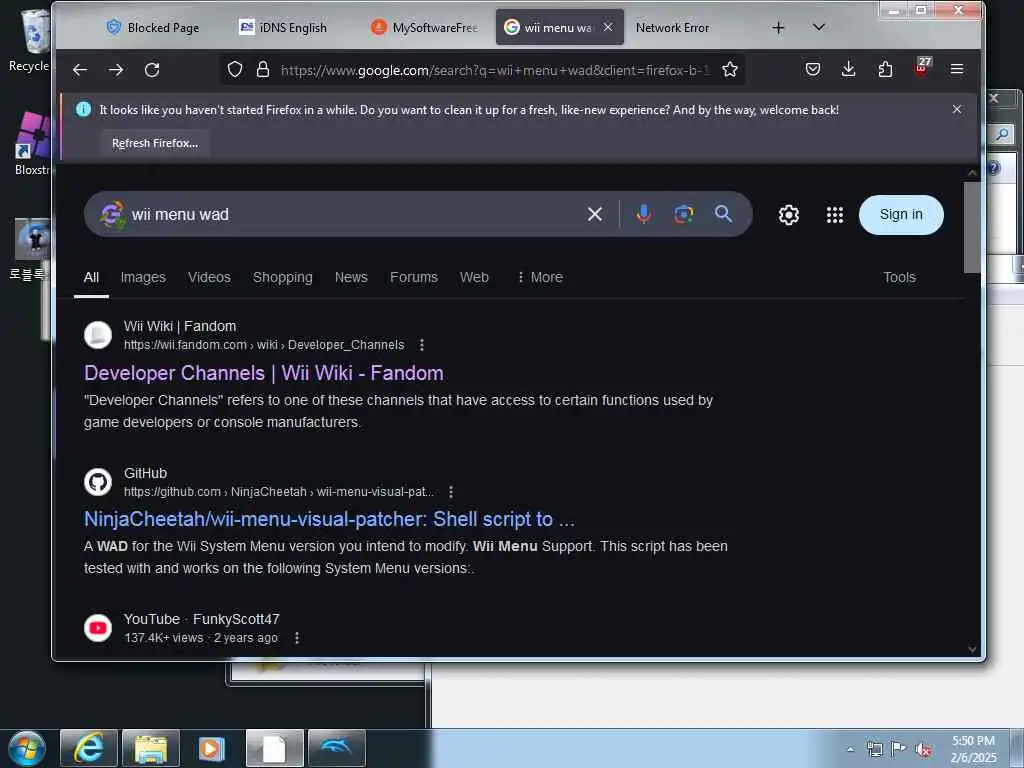
Task: Click the URL address bar field
Action: pyautogui.click(x=493, y=70)
